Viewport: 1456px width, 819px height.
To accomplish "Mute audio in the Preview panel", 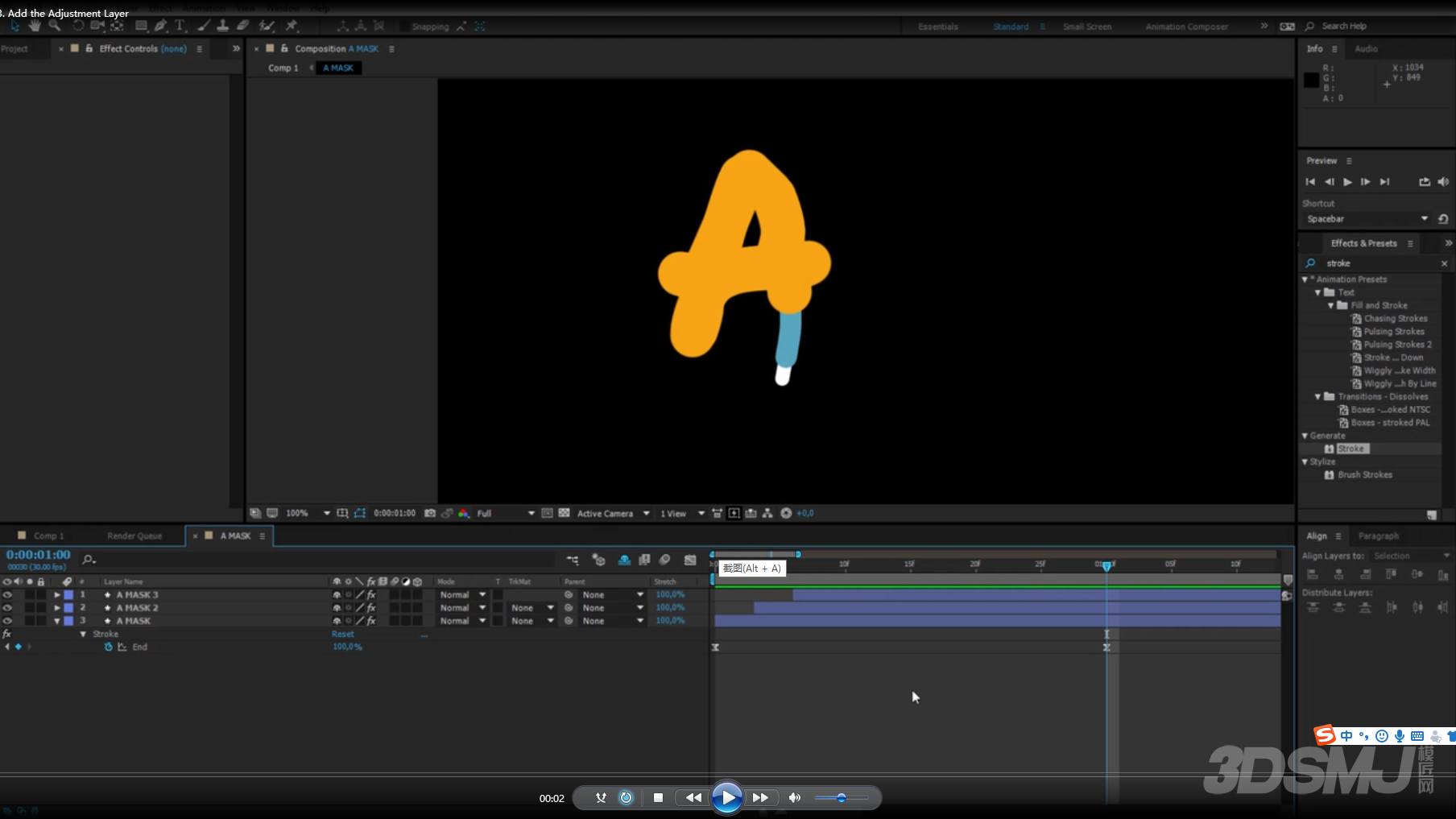I will click(1443, 182).
